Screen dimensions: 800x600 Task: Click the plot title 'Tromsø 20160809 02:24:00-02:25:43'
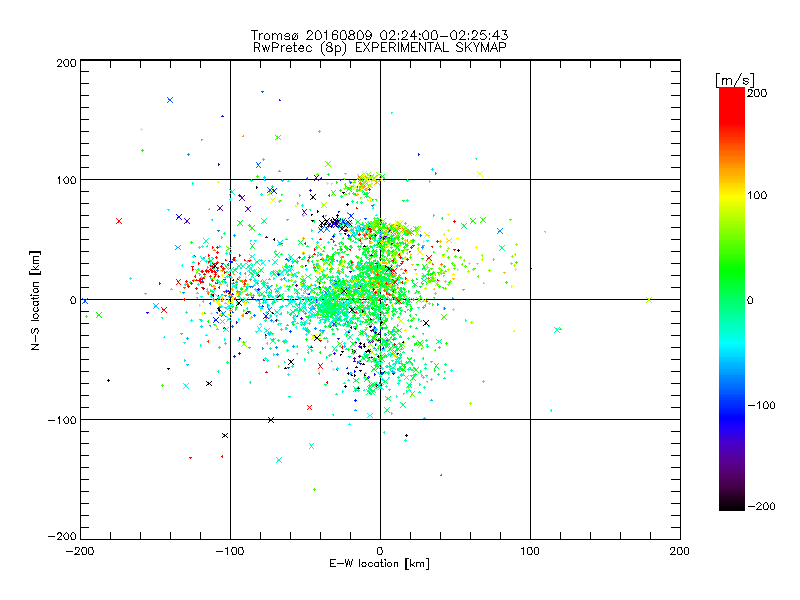pyautogui.click(x=379, y=35)
